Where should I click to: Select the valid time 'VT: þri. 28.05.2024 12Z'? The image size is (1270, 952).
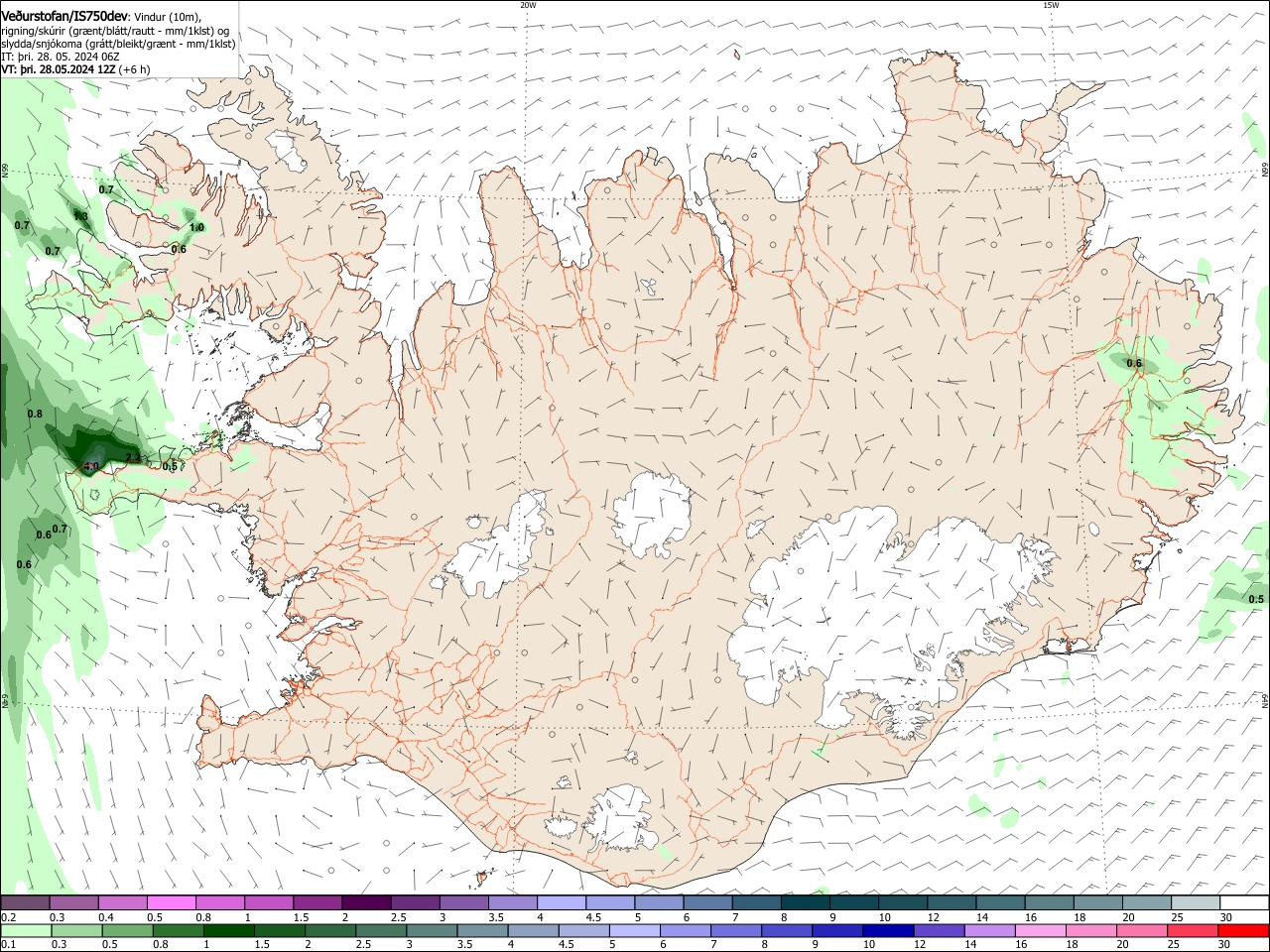tap(59, 69)
